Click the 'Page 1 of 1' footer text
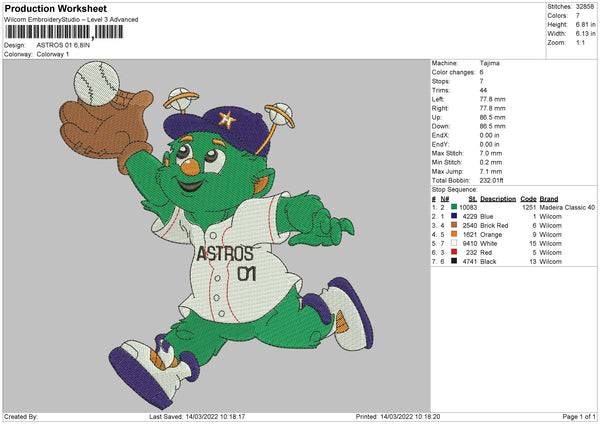Screen dimensions: 600x424 579,417
